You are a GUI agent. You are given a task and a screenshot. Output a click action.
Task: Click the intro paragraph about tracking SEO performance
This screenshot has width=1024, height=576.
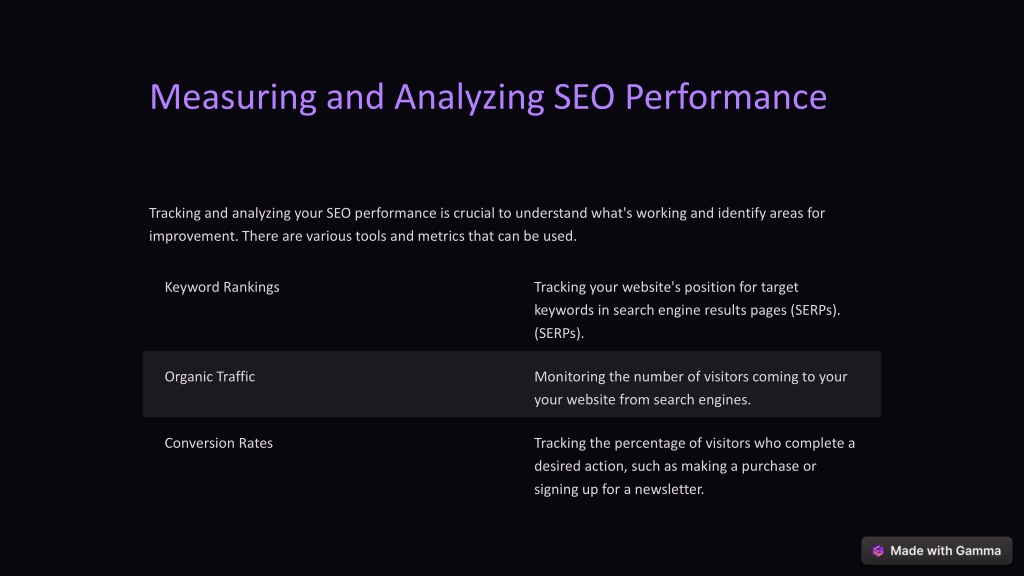(x=487, y=225)
